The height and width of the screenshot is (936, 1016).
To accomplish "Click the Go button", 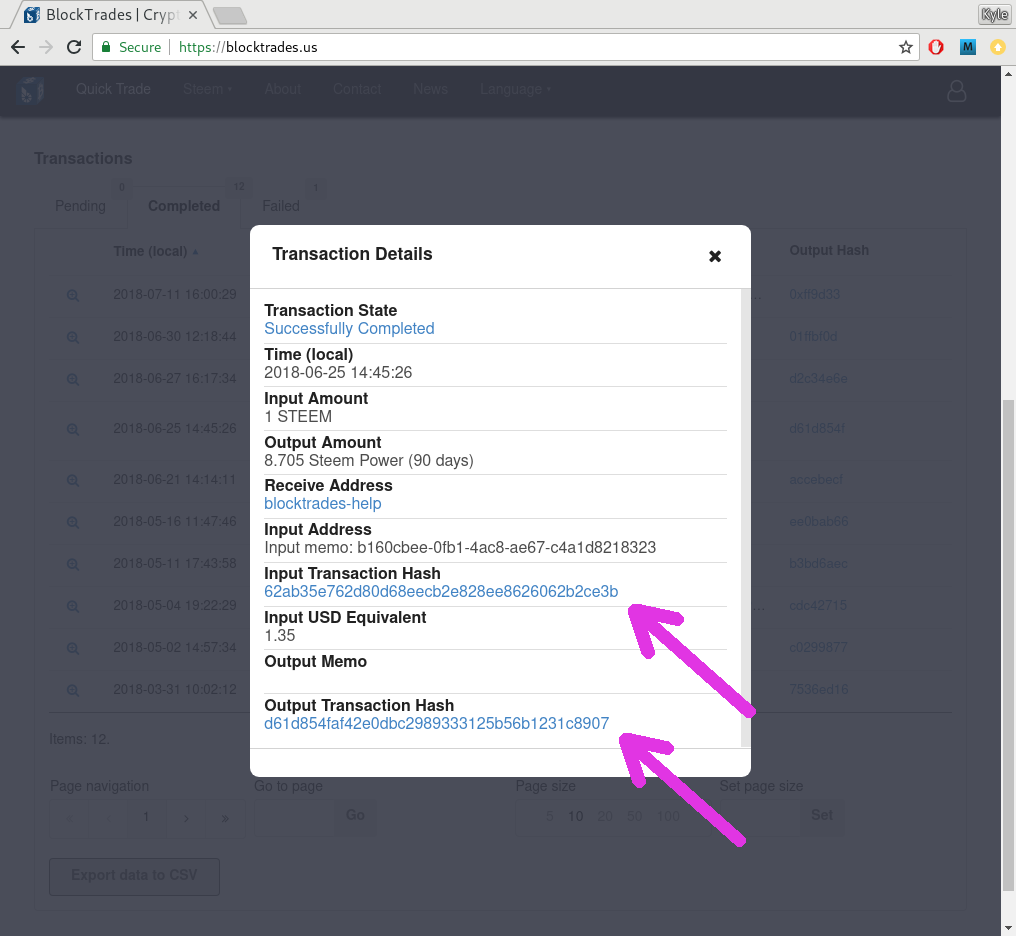I will [355, 816].
